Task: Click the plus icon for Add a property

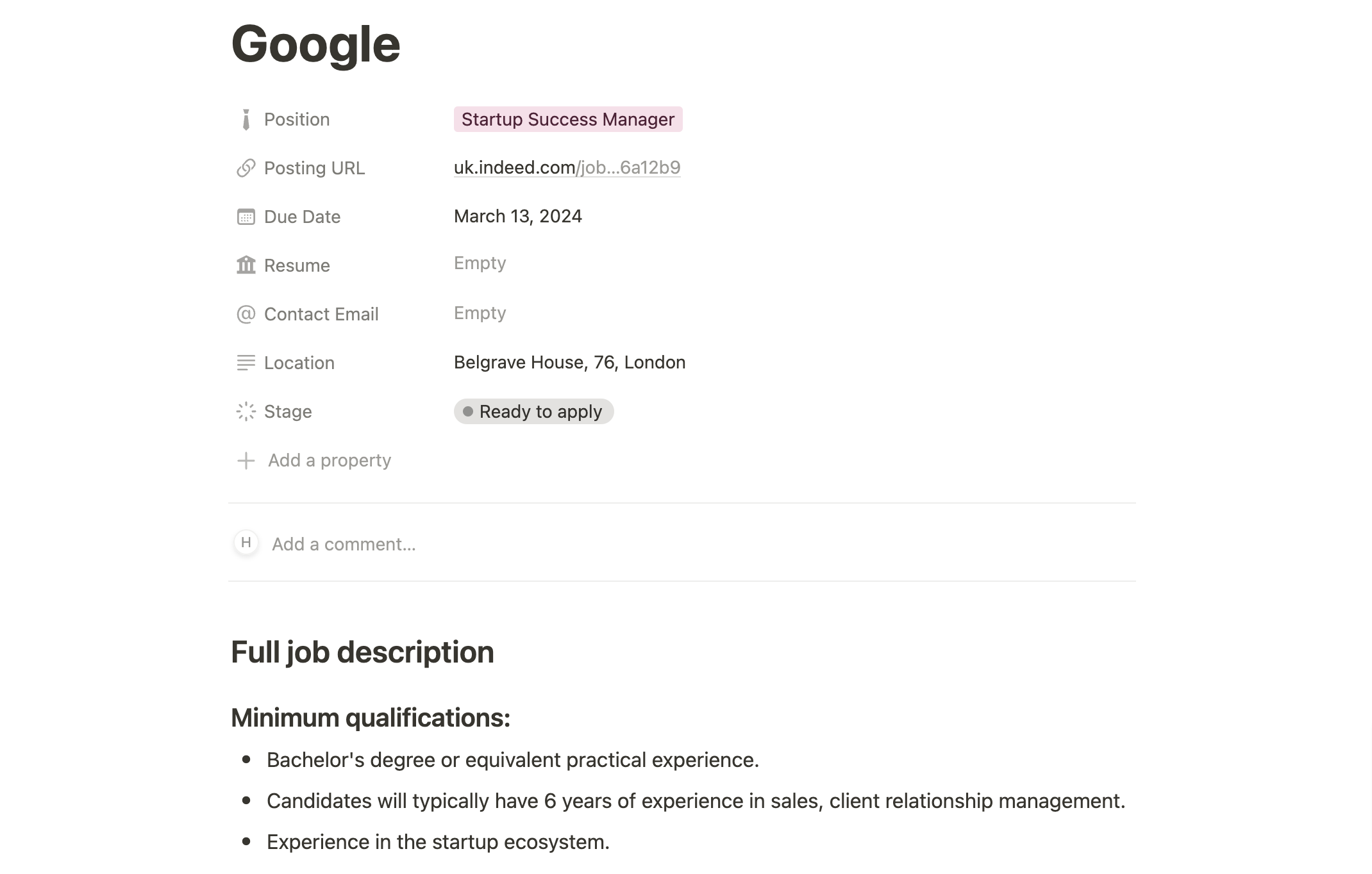Action: [246, 460]
